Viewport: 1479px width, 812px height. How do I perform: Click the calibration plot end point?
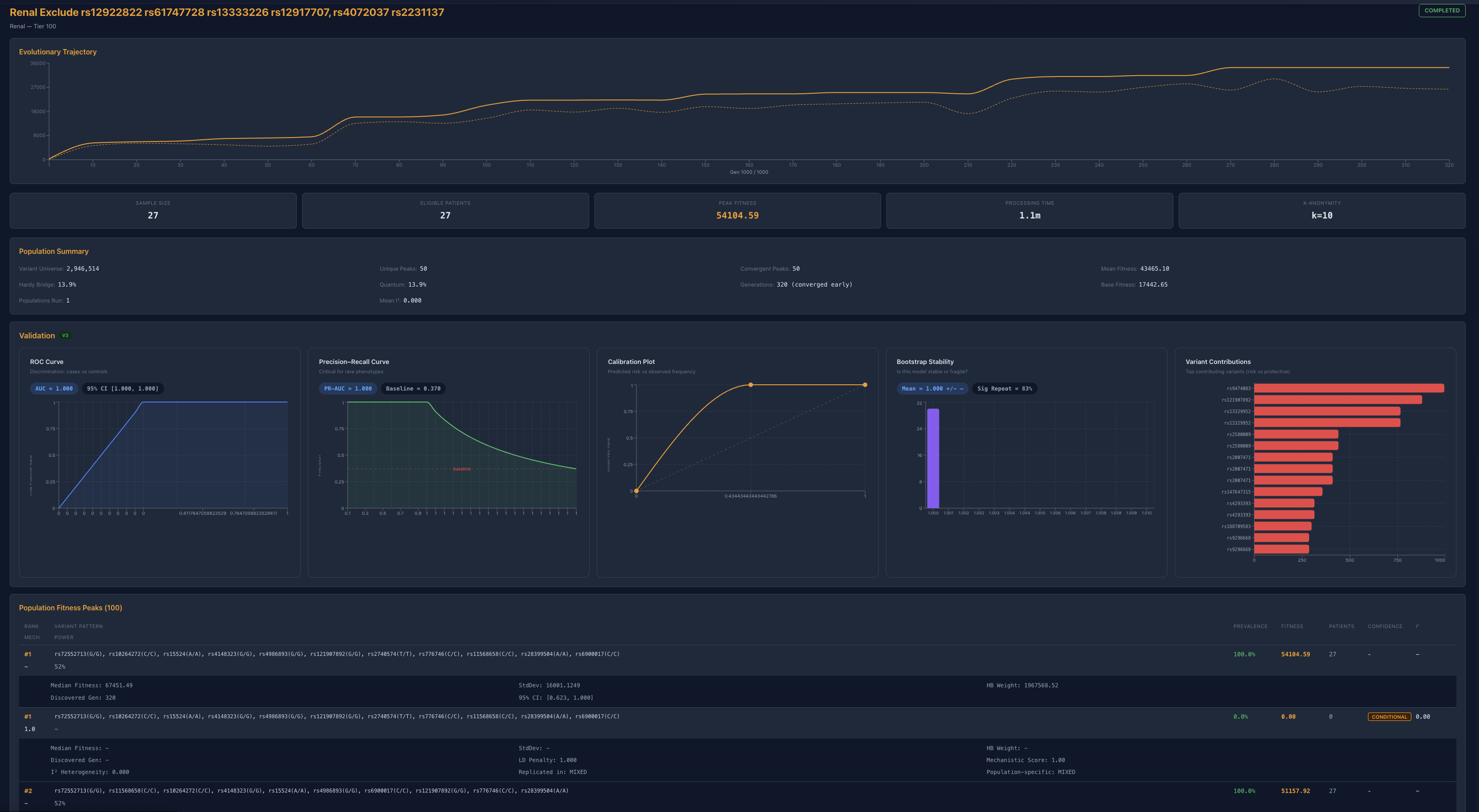[865, 385]
